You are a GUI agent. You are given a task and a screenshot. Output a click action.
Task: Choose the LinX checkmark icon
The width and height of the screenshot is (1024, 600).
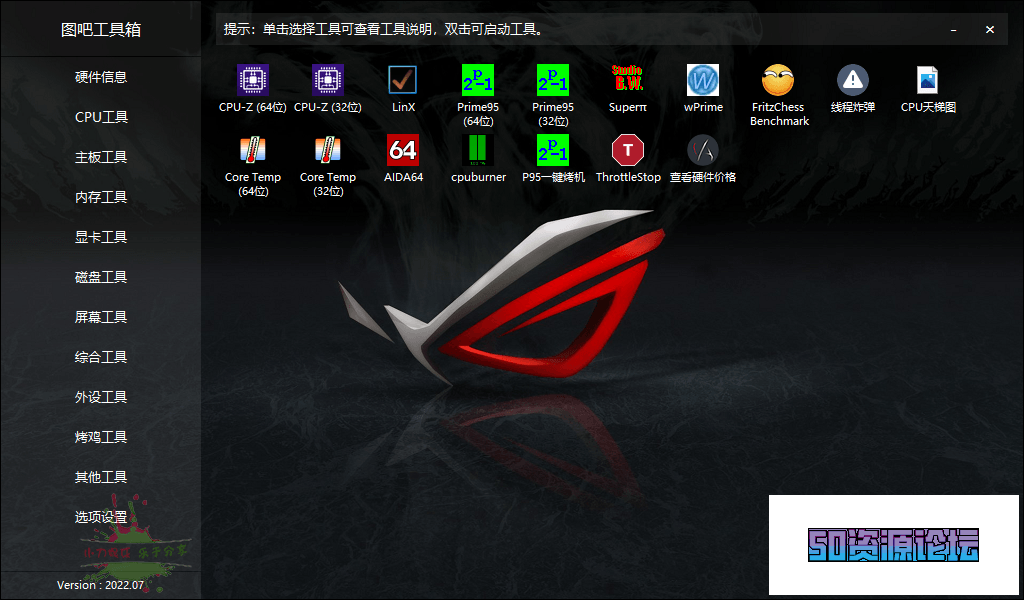pos(403,80)
